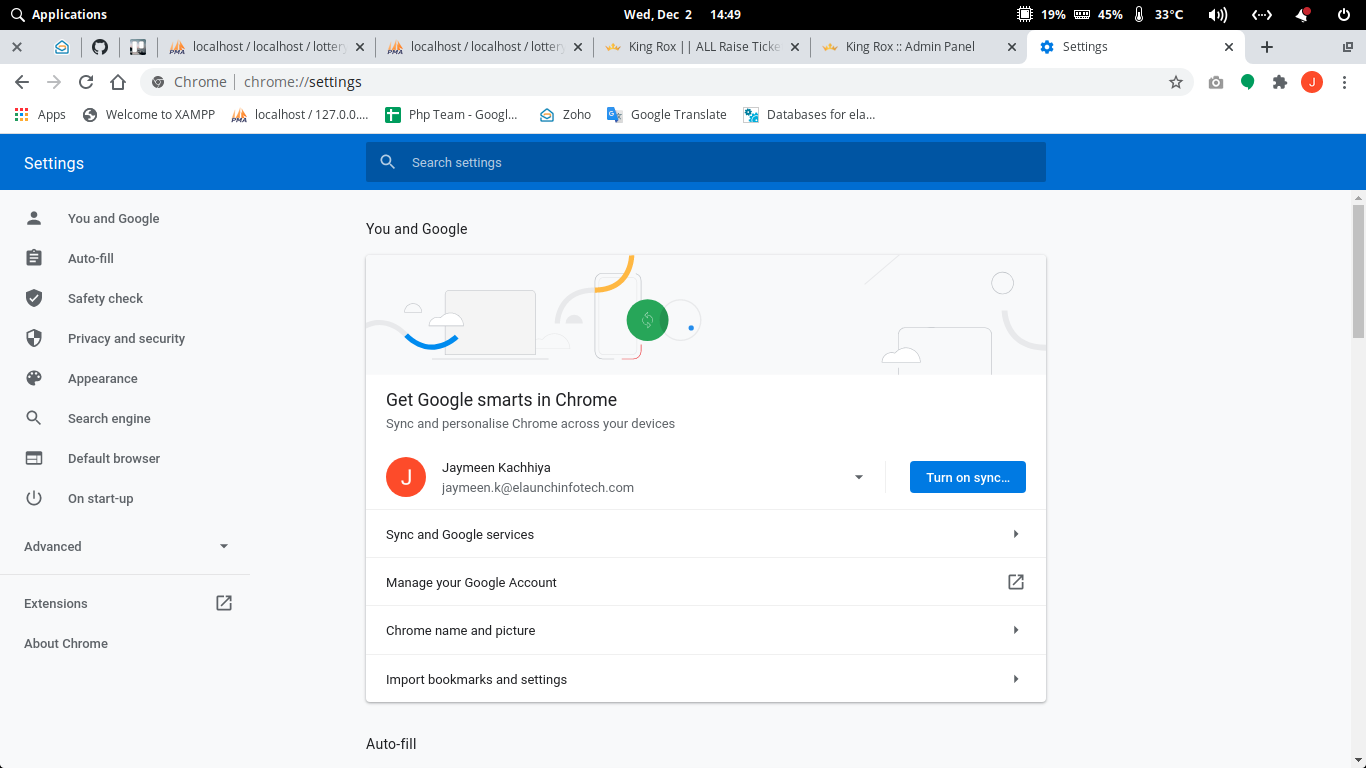Expand the account dropdown arrow beside Jaymeen Kachhiya
This screenshot has height=768, width=1366.
858,477
